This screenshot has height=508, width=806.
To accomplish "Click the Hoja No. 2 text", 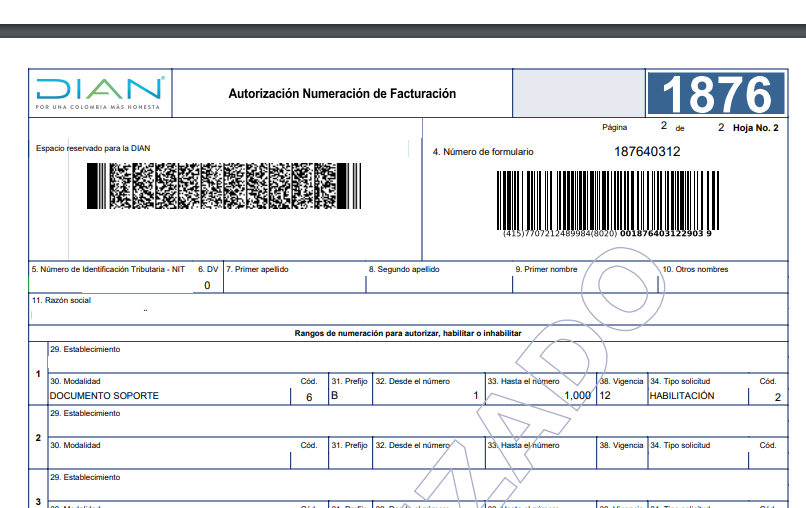I will pos(756,128).
